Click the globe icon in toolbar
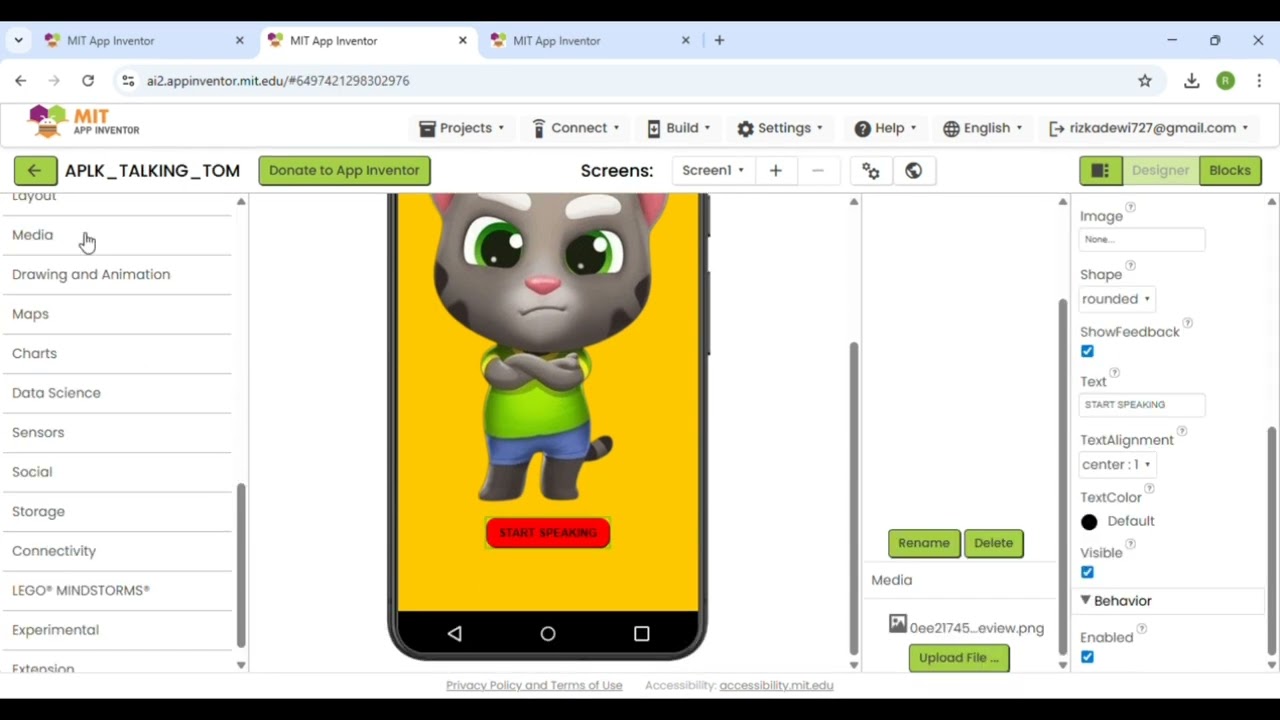1280x720 pixels. click(x=913, y=170)
